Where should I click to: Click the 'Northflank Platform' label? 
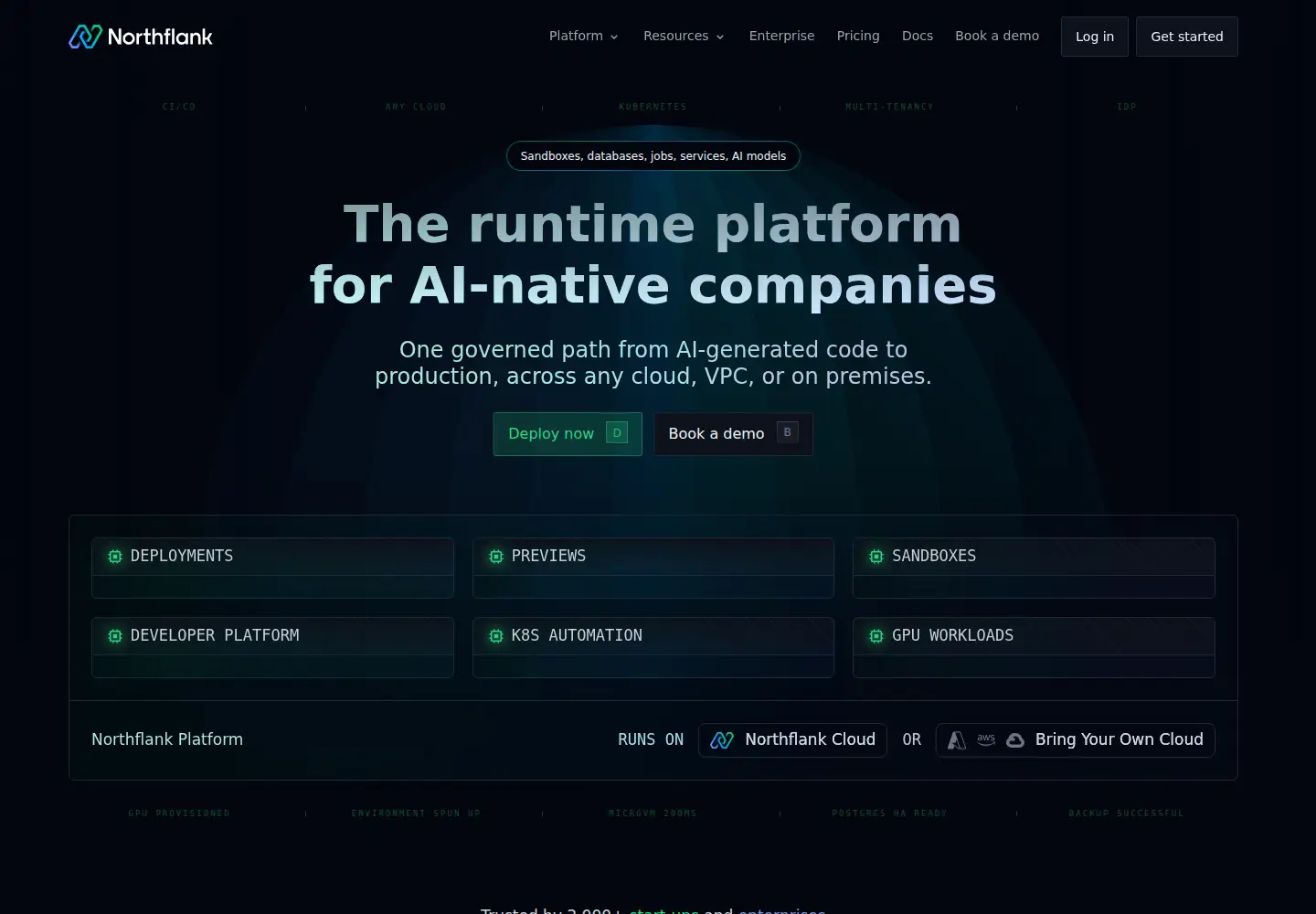167,739
